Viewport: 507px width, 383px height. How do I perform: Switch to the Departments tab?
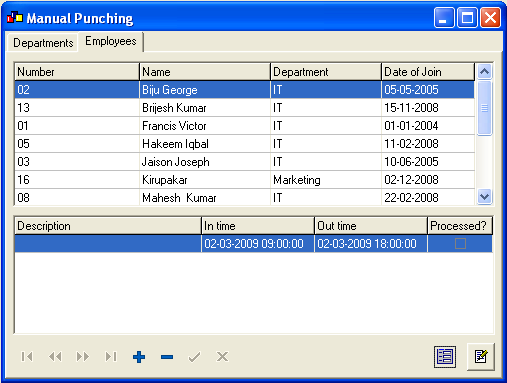click(x=43, y=43)
